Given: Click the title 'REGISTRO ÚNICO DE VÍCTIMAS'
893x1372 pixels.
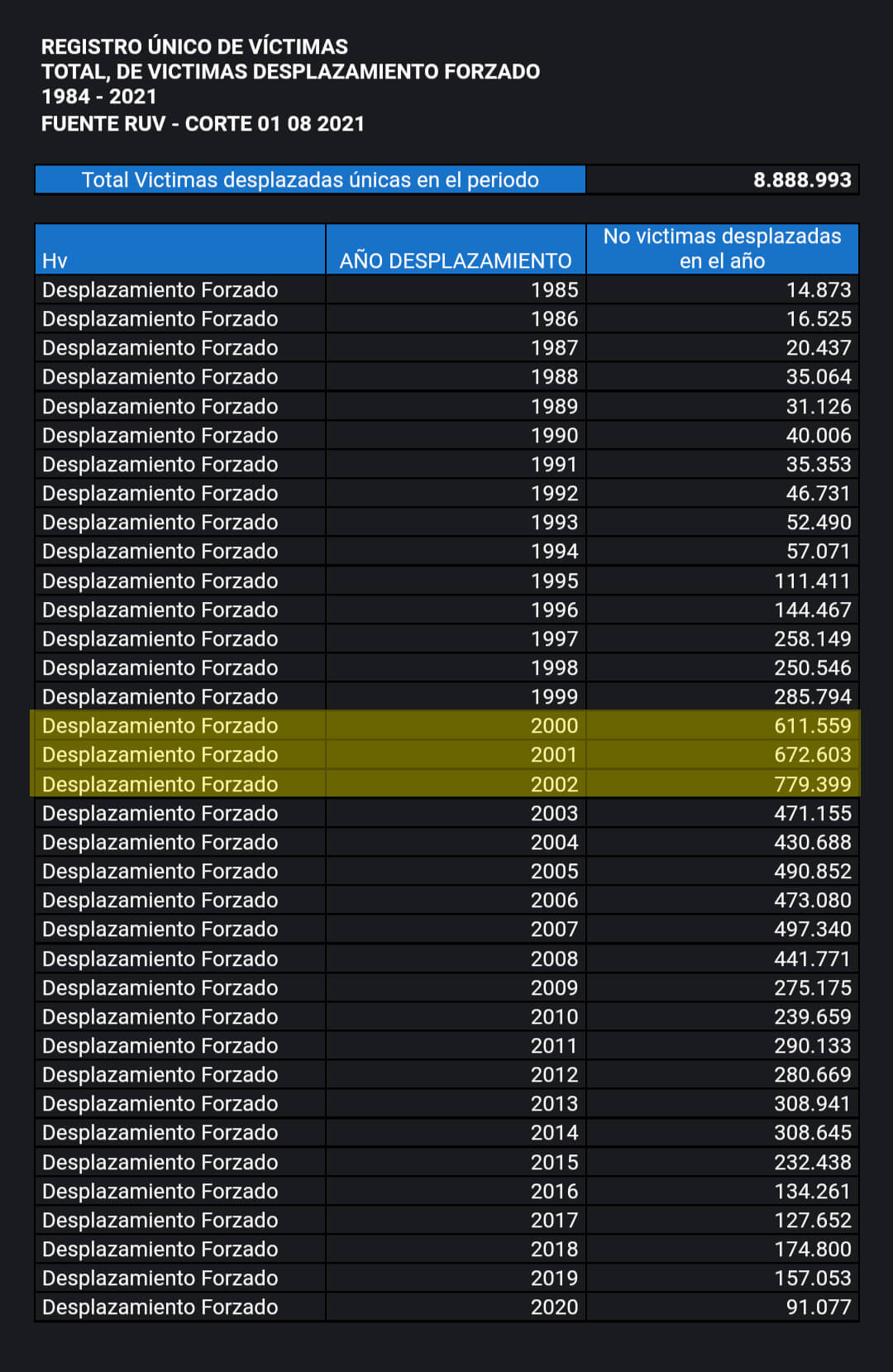Looking at the screenshot, I should [194, 46].
